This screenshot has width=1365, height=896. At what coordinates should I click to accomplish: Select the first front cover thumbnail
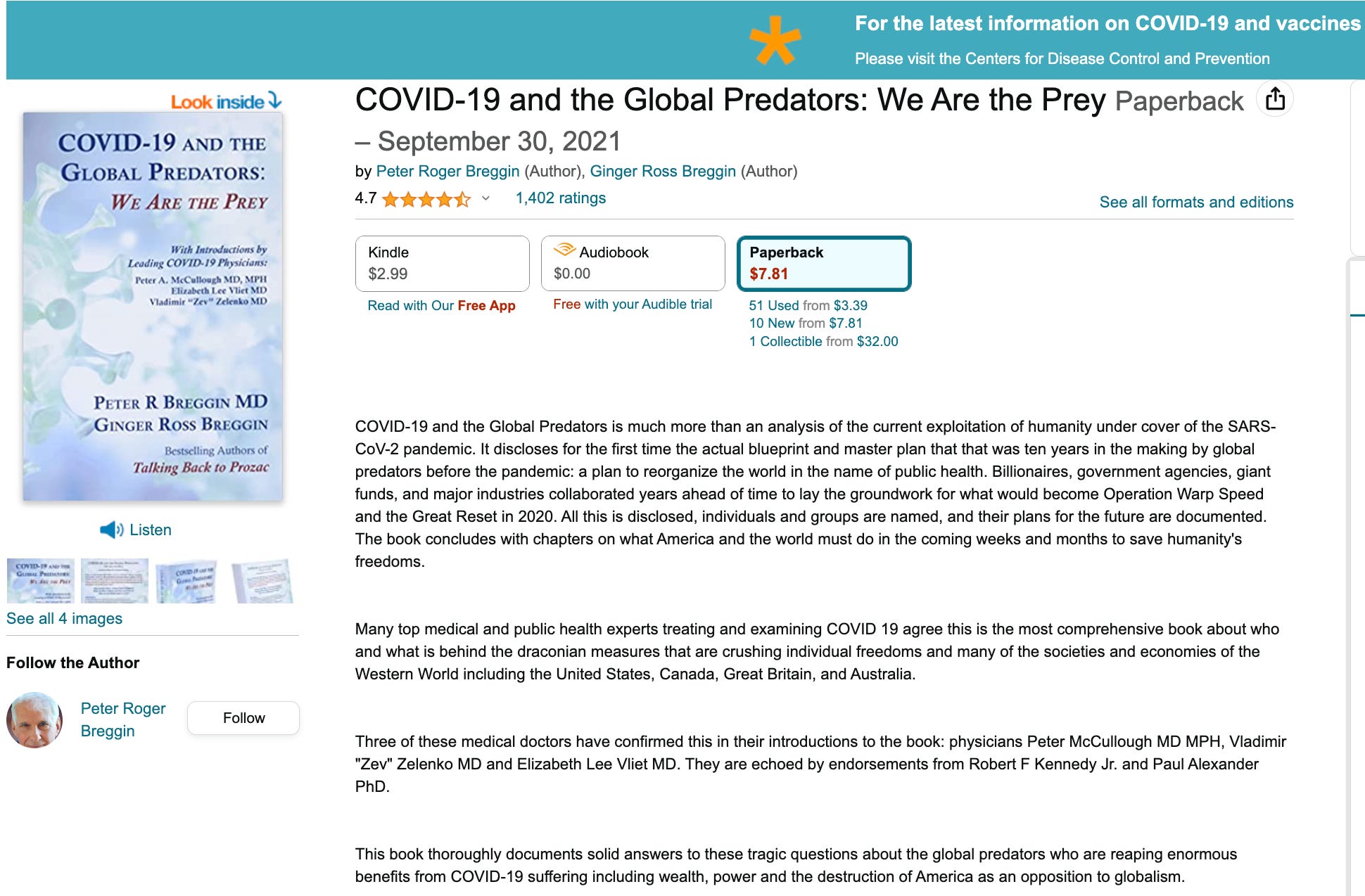click(x=41, y=581)
